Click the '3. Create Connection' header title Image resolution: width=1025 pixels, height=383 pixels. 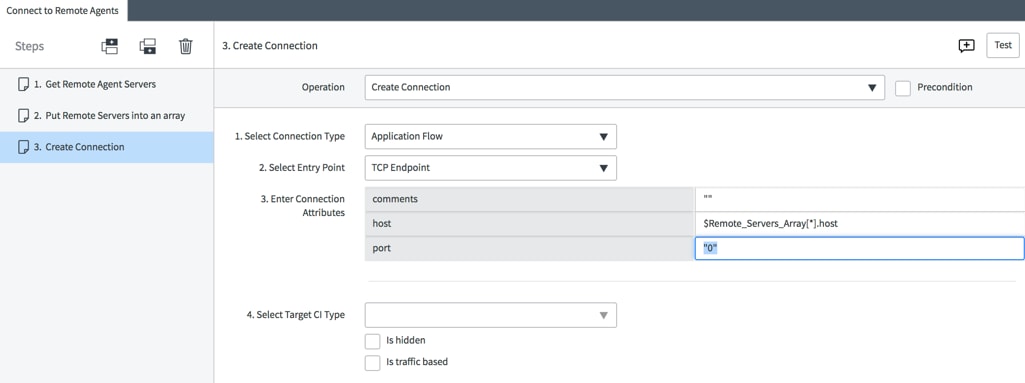pos(270,46)
